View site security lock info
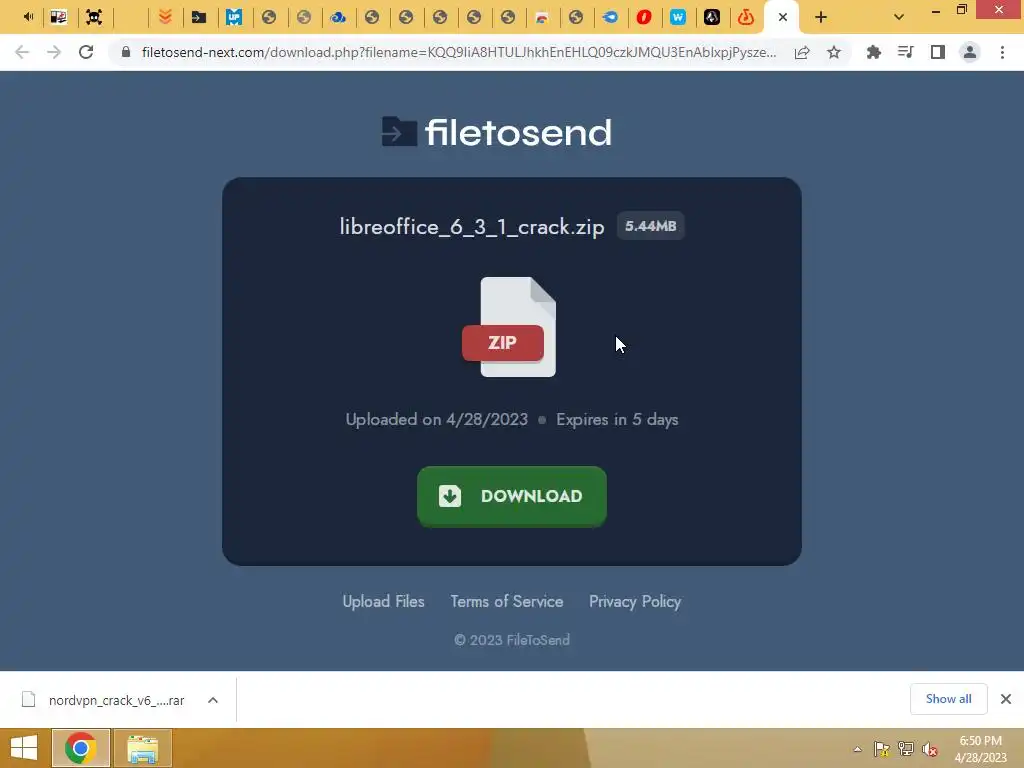This screenshot has width=1024, height=768. click(126, 52)
